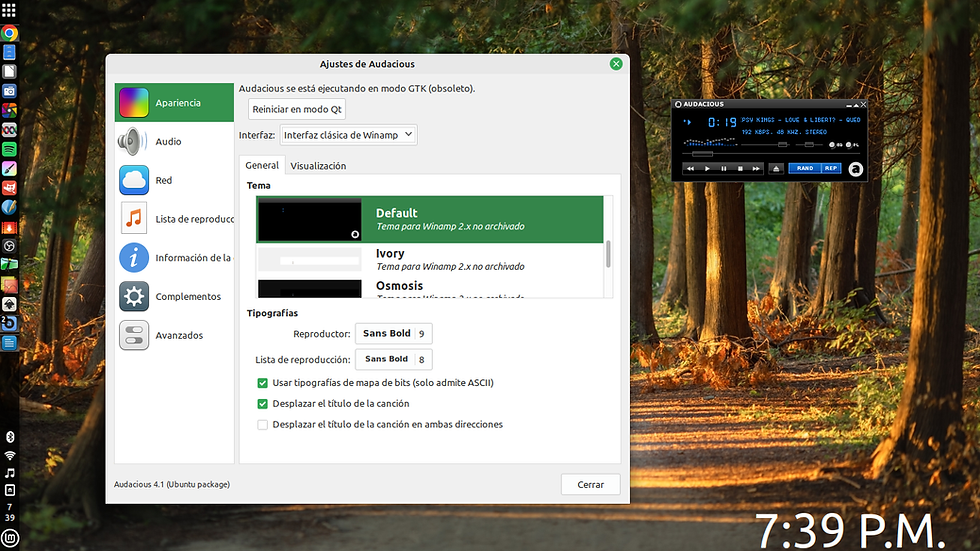Select the Default skin thumbnail

pyautogui.click(x=310, y=220)
